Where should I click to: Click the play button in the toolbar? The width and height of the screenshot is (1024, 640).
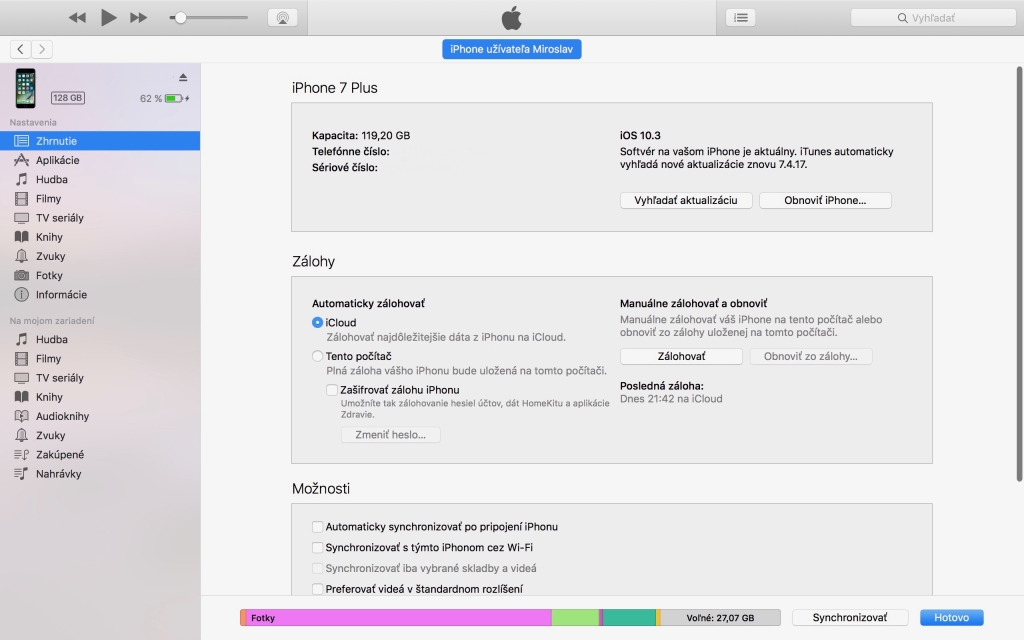109,17
